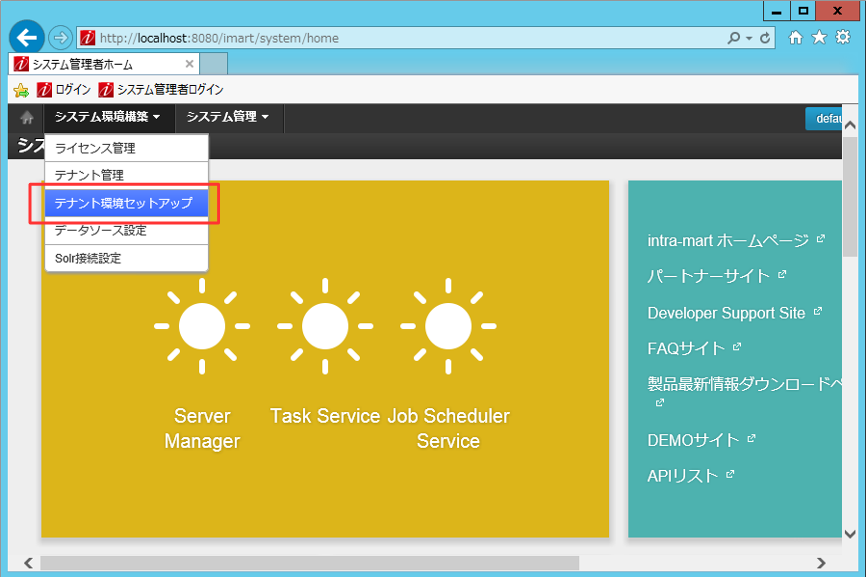
Task: Click the add-to-favorites-bar star icon
Action: tap(21, 90)
